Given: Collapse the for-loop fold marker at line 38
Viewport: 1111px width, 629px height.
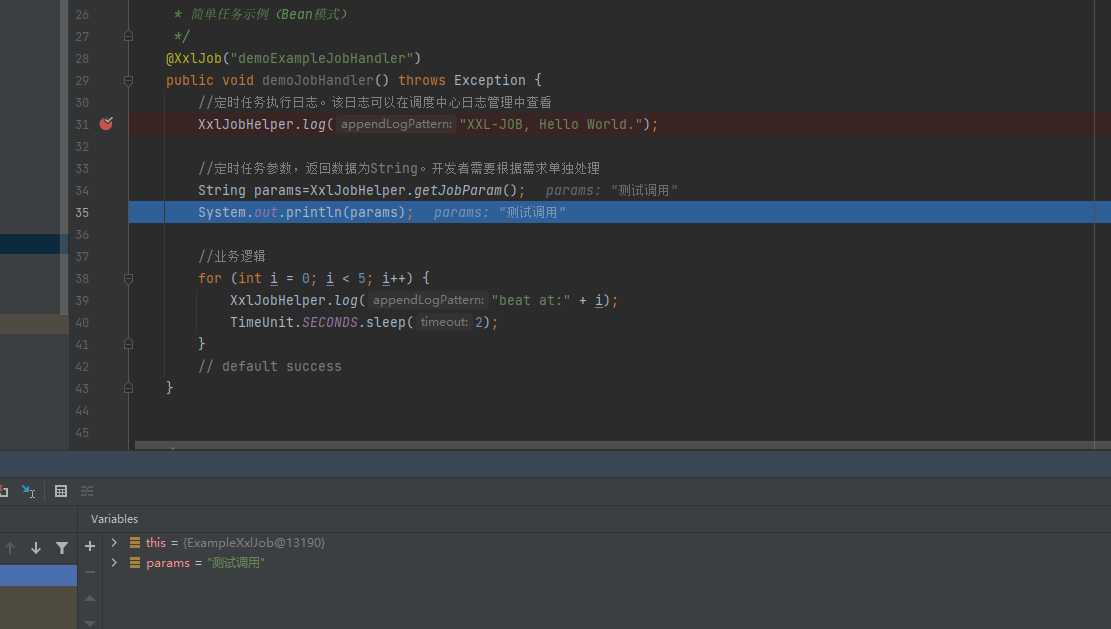Looking at the screenshot, I should [x=128, y=278].
